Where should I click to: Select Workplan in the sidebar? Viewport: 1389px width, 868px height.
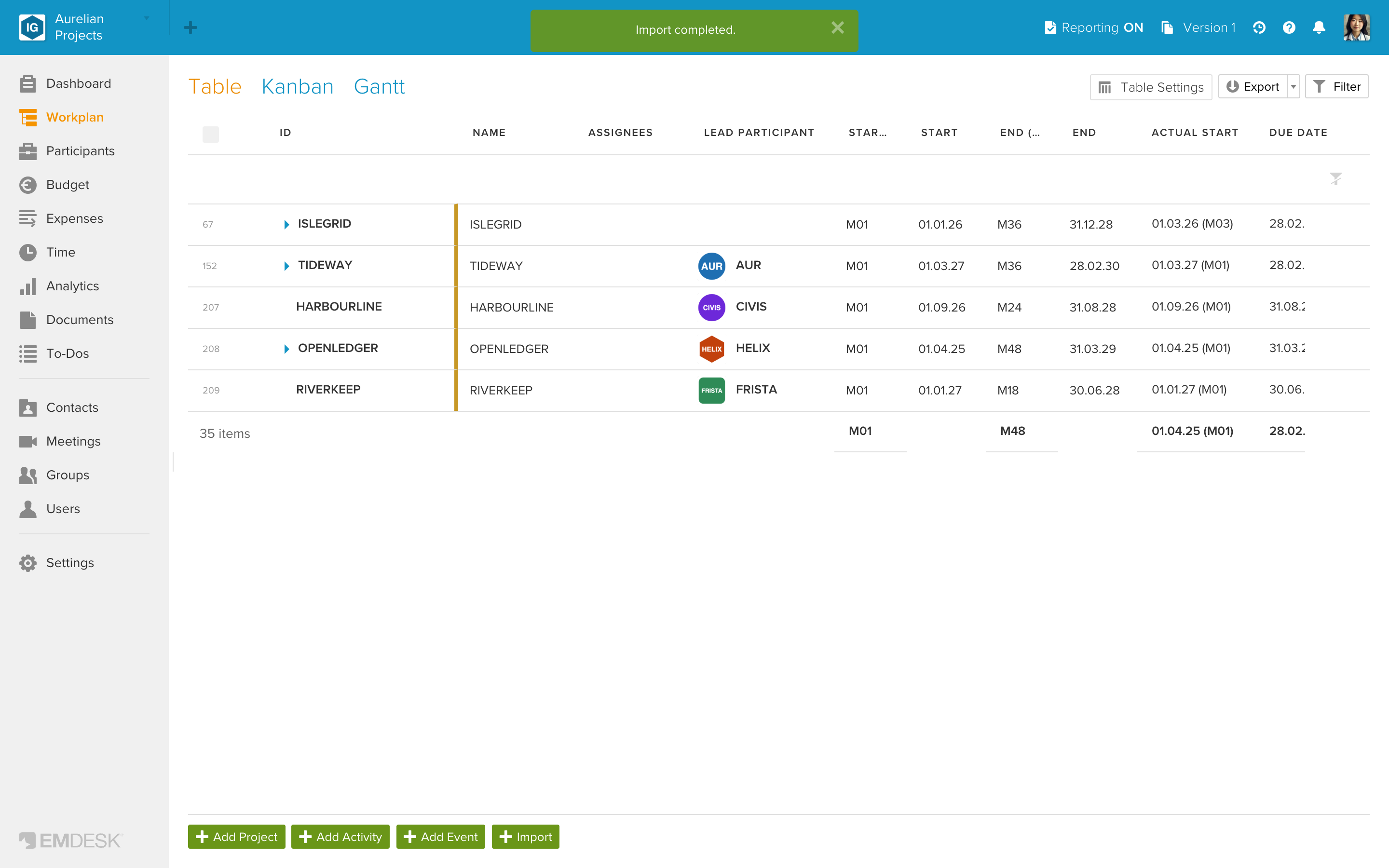pyautogui.click(x=61, y=118)
